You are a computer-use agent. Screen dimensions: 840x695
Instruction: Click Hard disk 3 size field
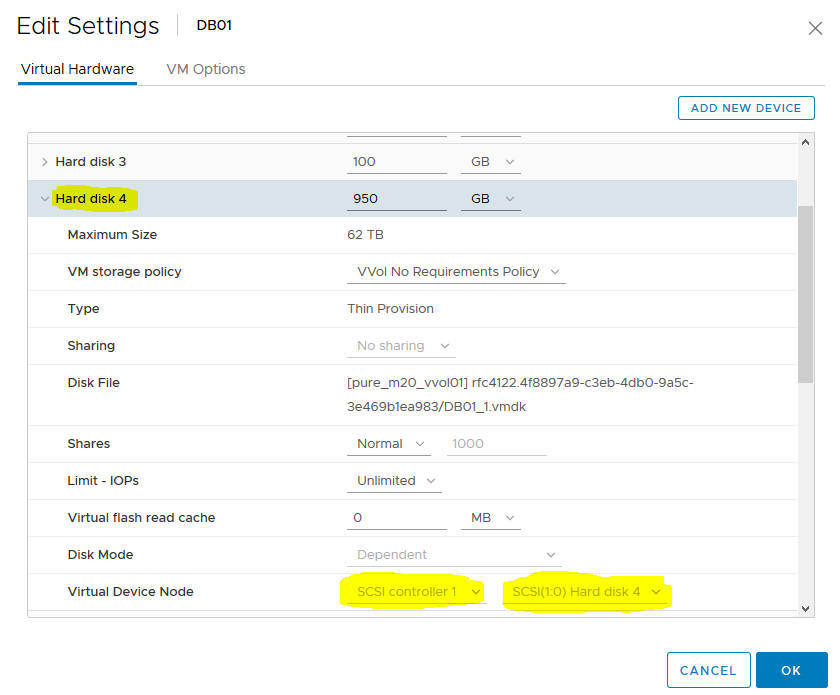click(396, 162)
